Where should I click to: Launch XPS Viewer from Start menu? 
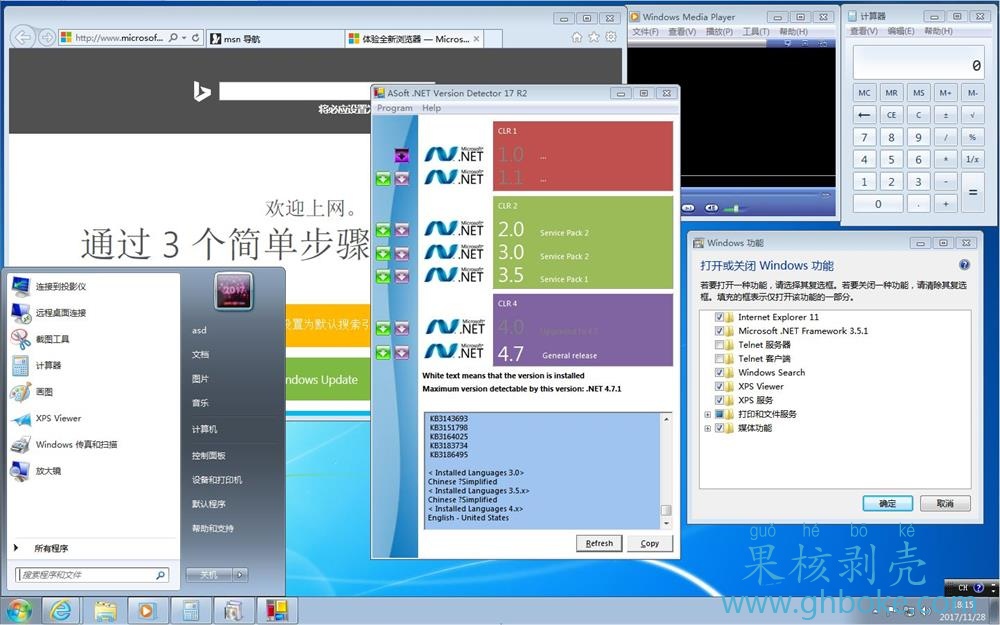(x=58, y=418)
